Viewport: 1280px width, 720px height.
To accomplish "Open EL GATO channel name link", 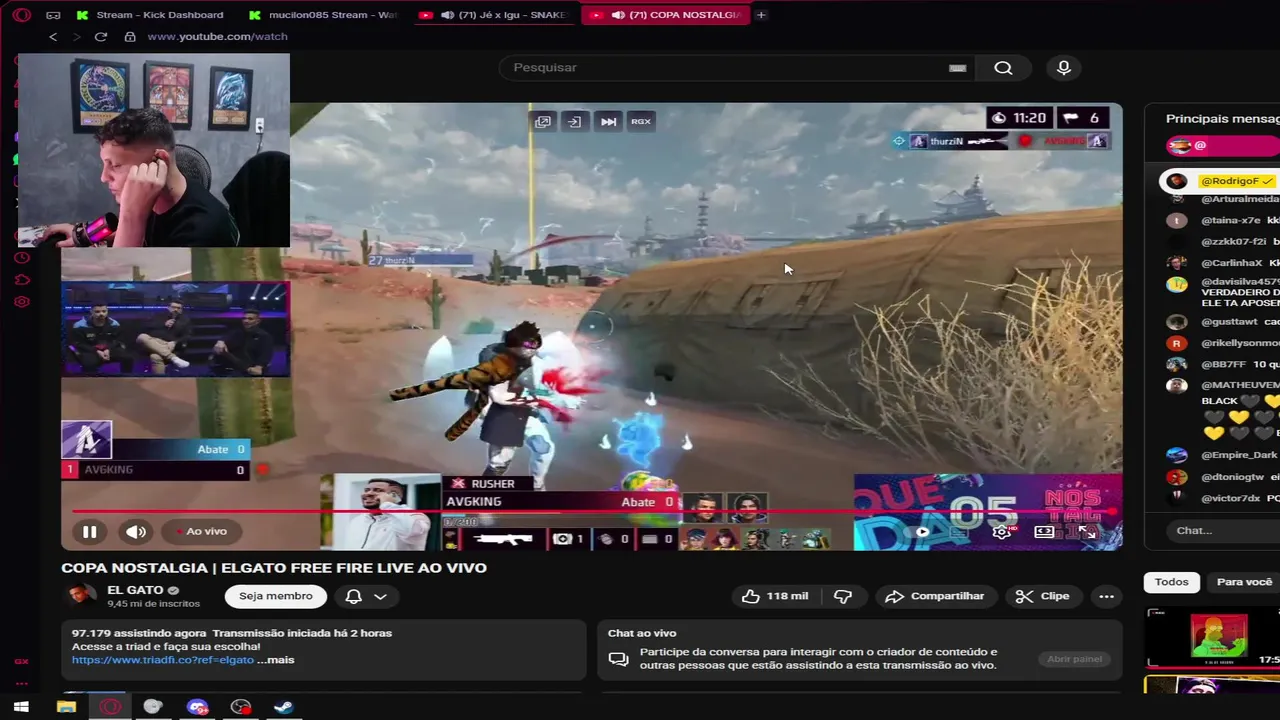I will click(x=136, y=590).
